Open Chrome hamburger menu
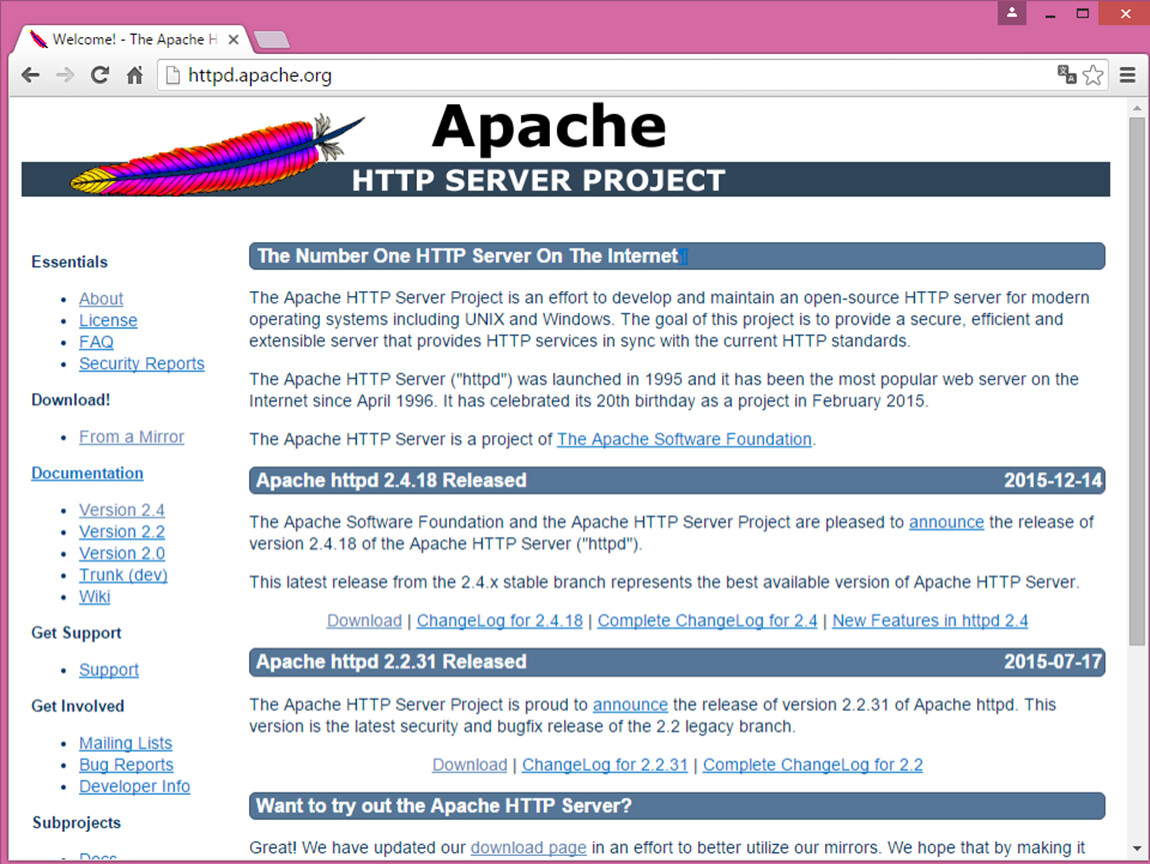Image resolution: width=1150 pixels, height=864 pixels. [1127, 75]
